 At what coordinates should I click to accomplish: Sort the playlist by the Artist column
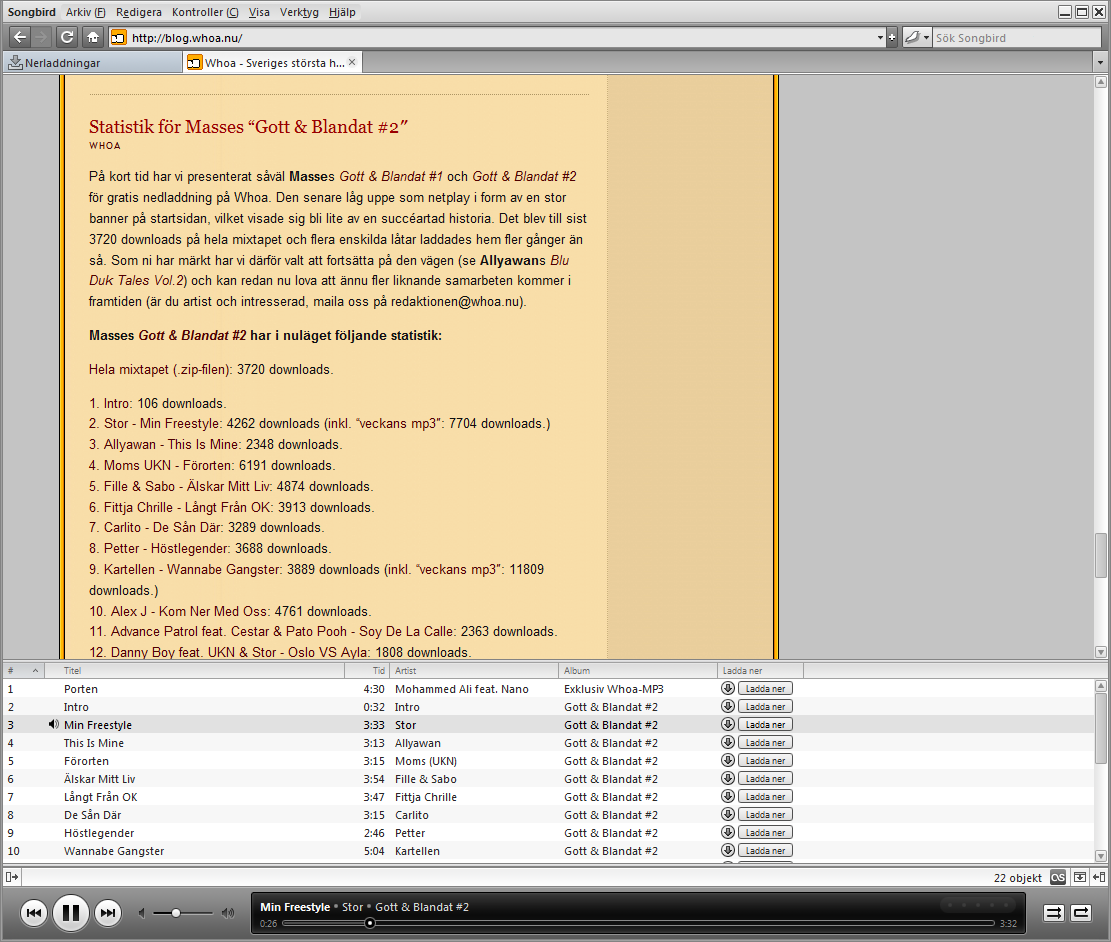(475, 671)
